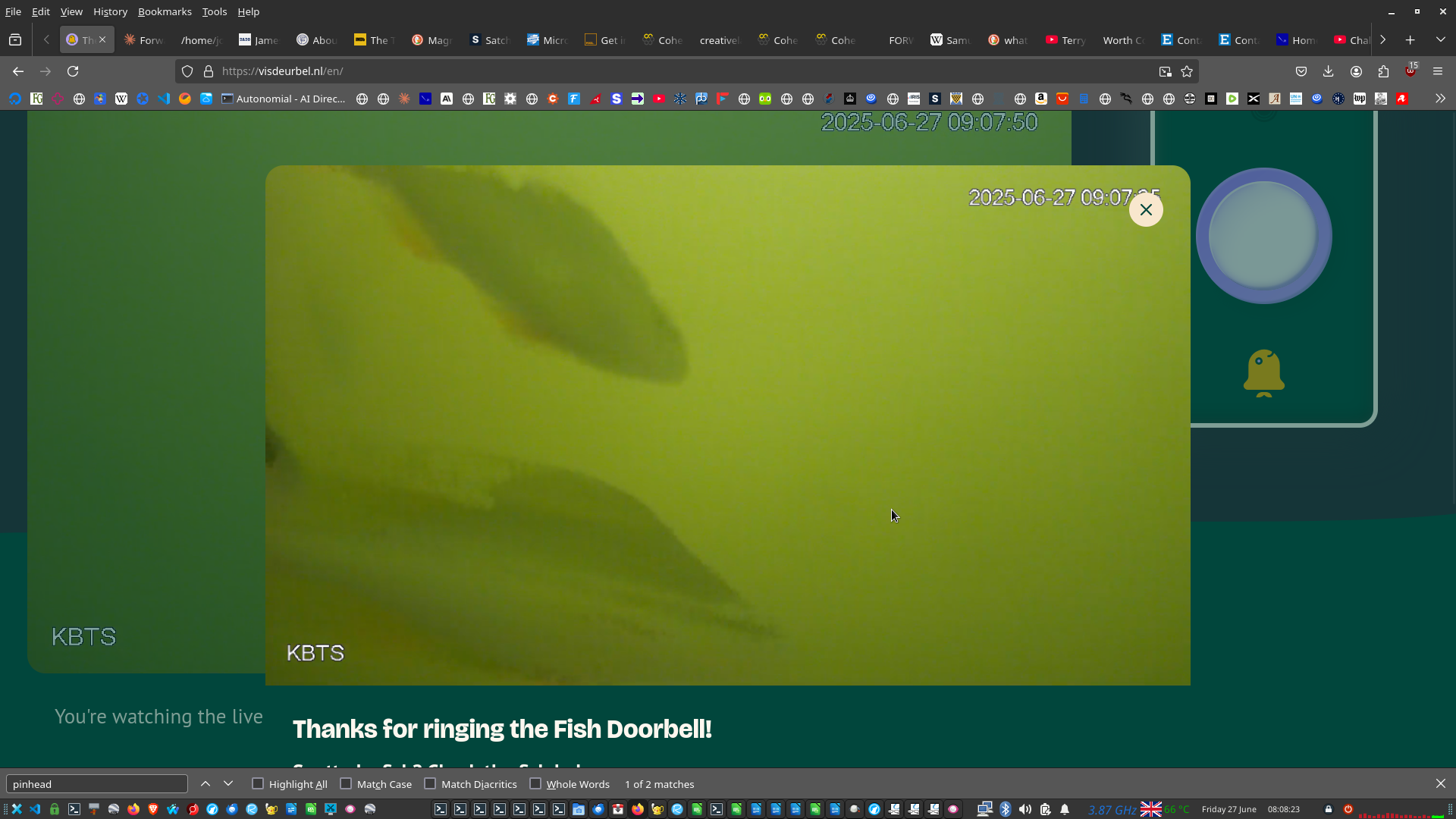The width and height of the screenshot is (1456, 819).
Task: Switch to the Satch tab
Action: 490,40
